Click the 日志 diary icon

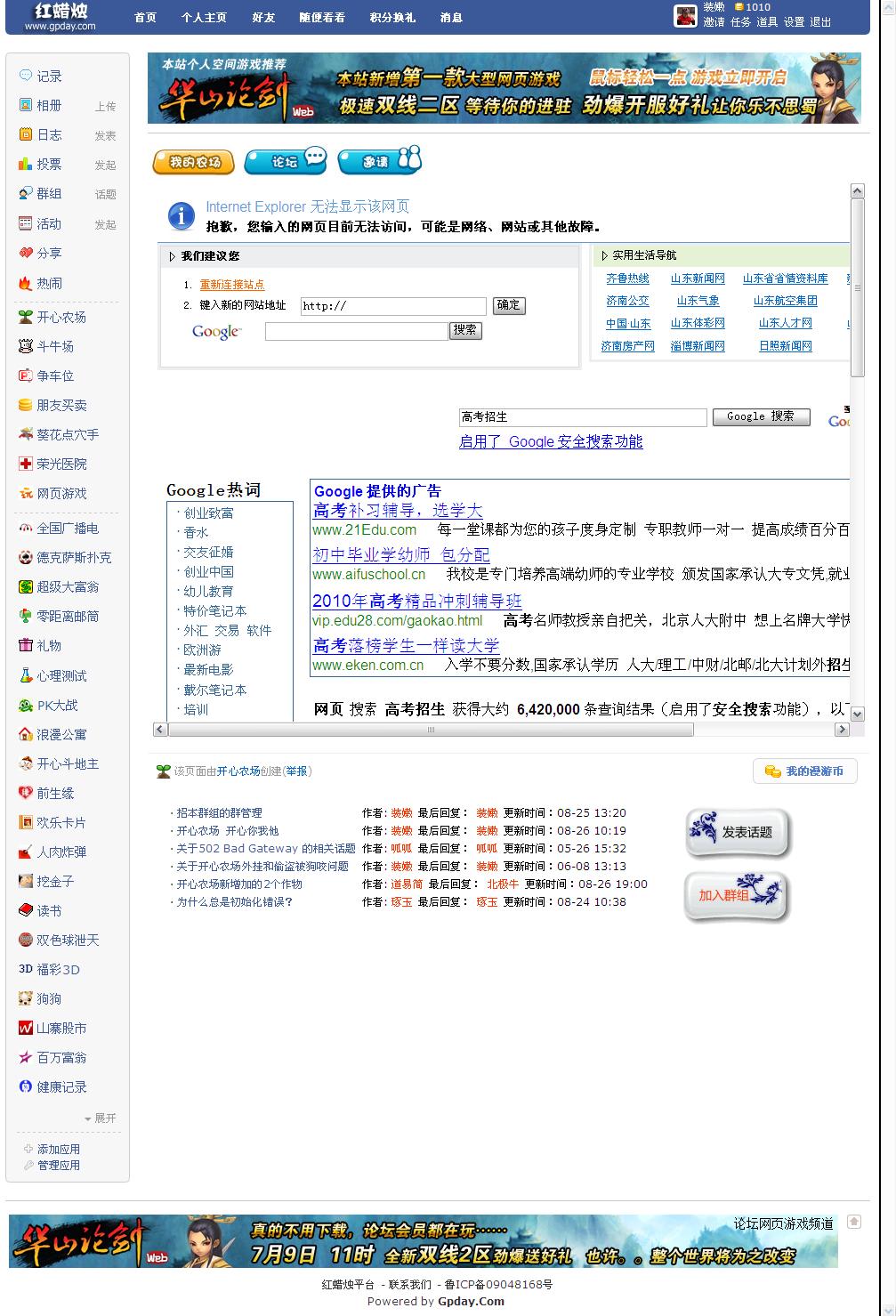tap(26, 134)
